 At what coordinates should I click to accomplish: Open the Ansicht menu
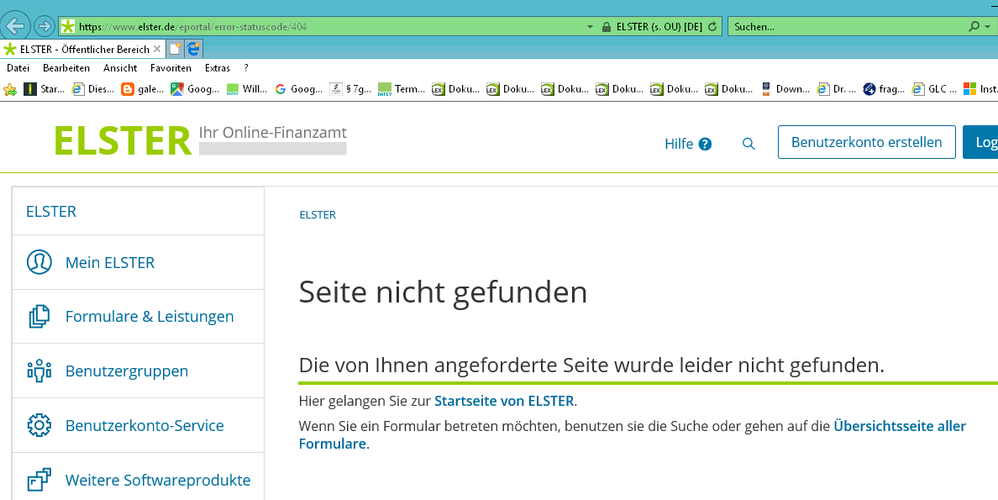point(120,68)
